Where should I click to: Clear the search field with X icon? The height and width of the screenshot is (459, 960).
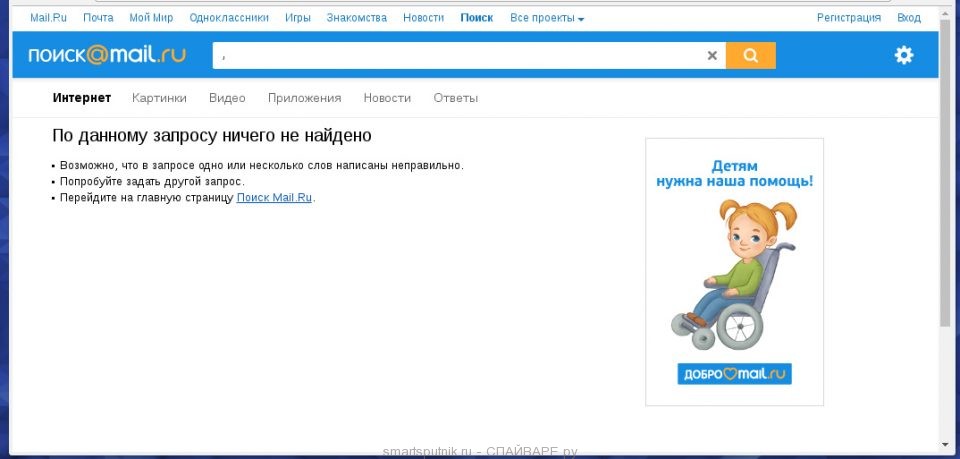click(x=712, y=56)
